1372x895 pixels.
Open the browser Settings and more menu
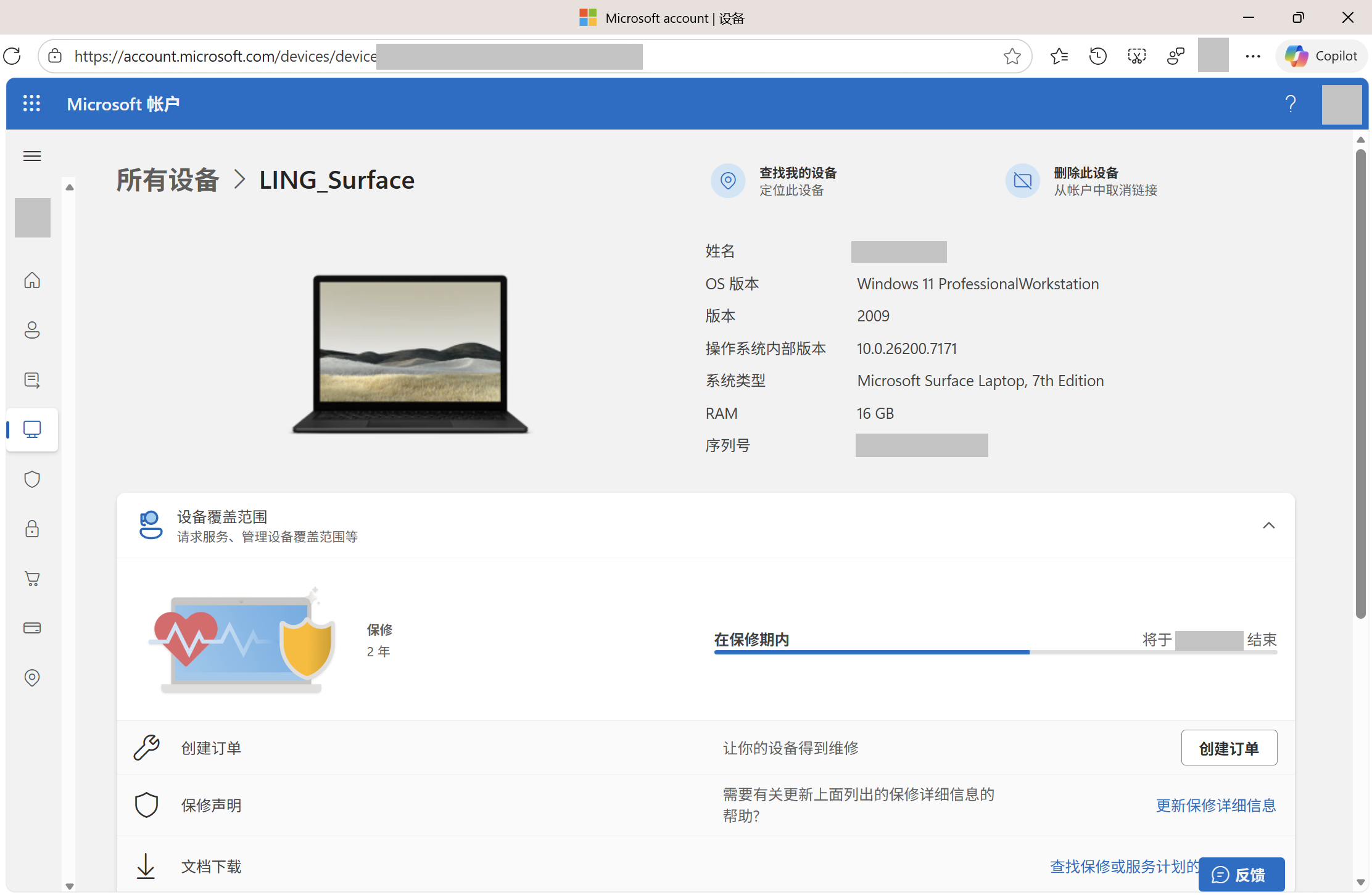point(1252,56)
